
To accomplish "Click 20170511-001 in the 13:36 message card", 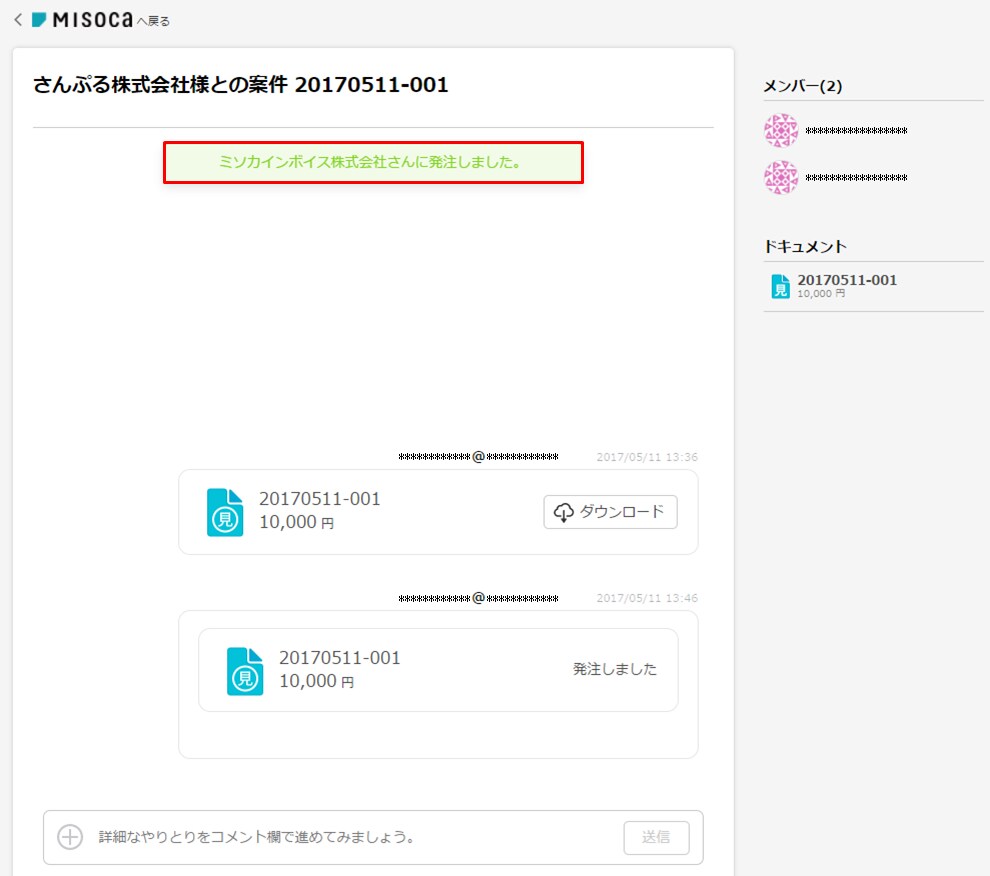I will click(x=319, y=499).
